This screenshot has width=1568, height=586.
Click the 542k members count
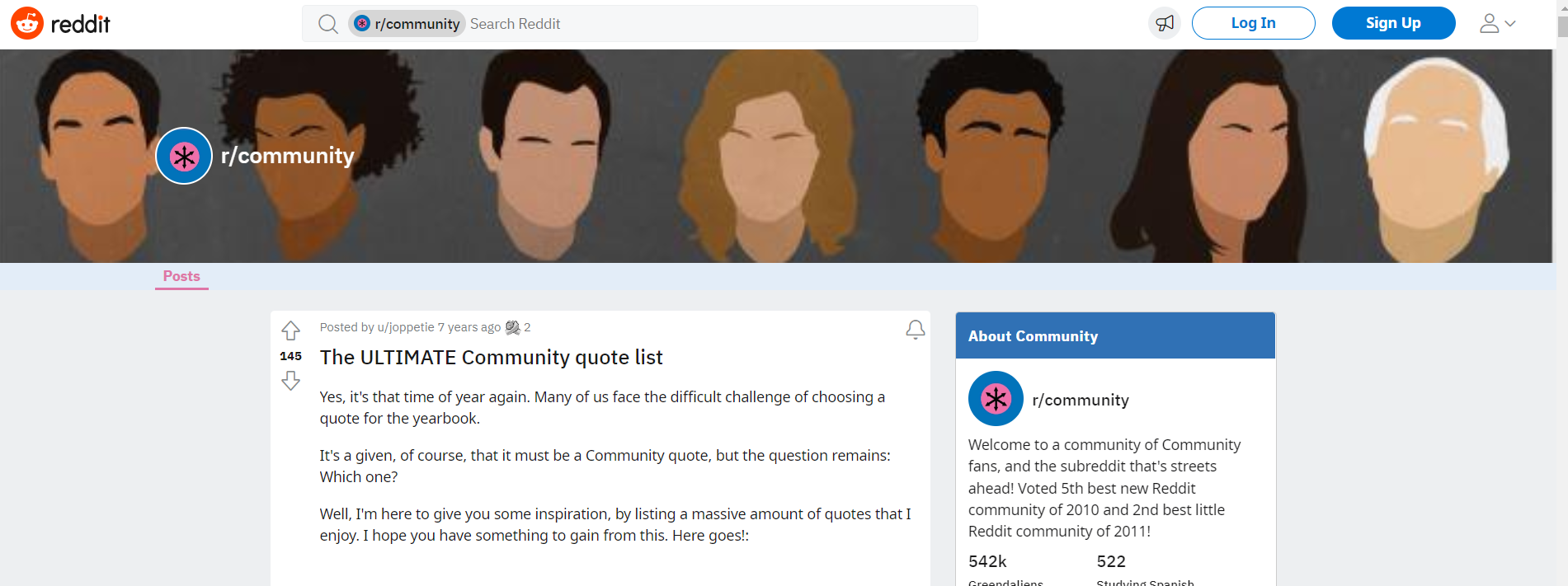pos(987,561)
